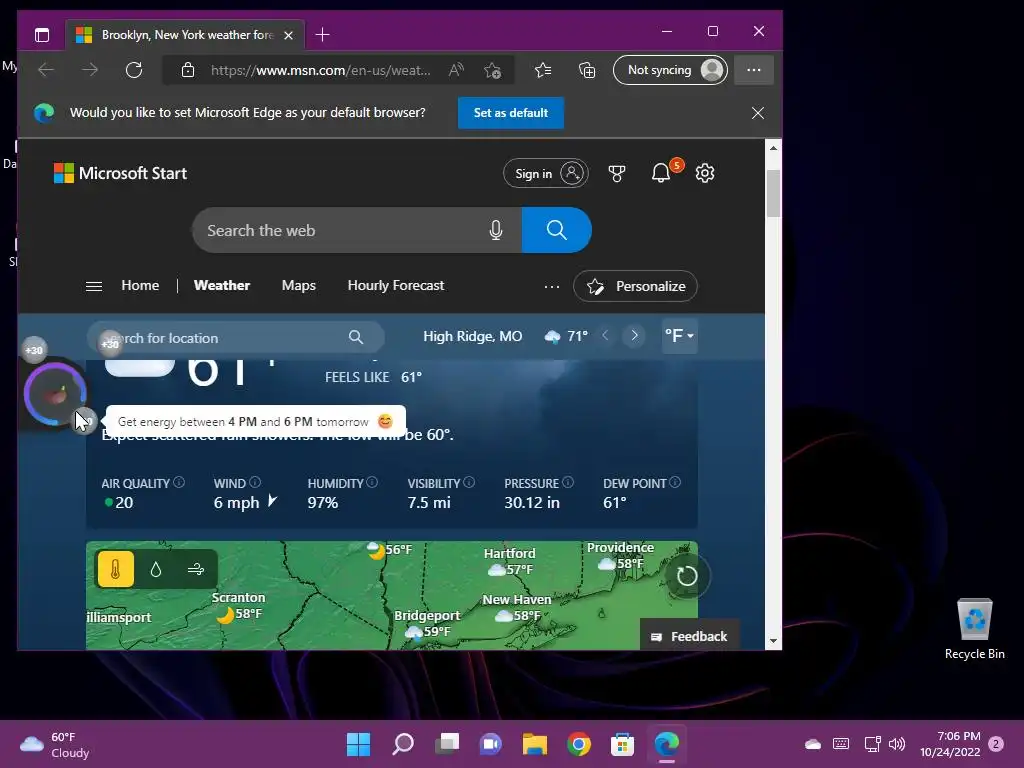
Task: Go to the Home tab
Action: pos(140,285)
